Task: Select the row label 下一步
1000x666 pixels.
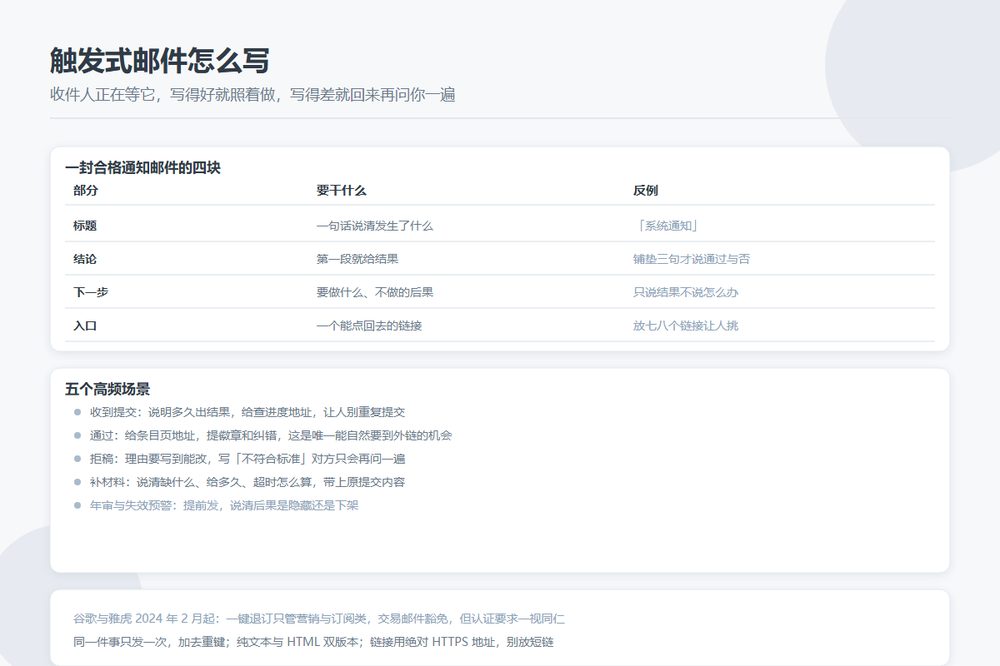Action: 91,292
